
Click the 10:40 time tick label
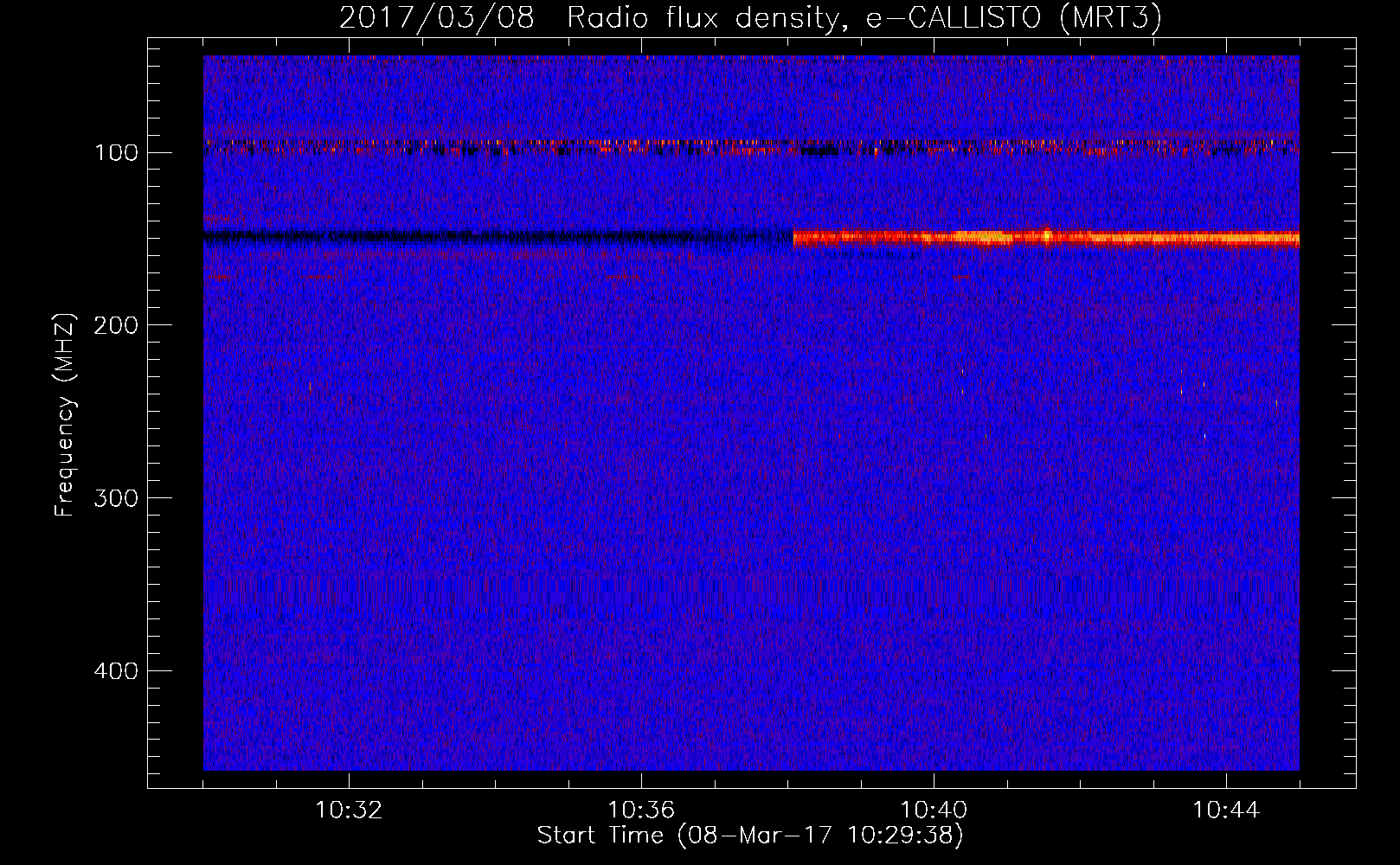(934, 811)
